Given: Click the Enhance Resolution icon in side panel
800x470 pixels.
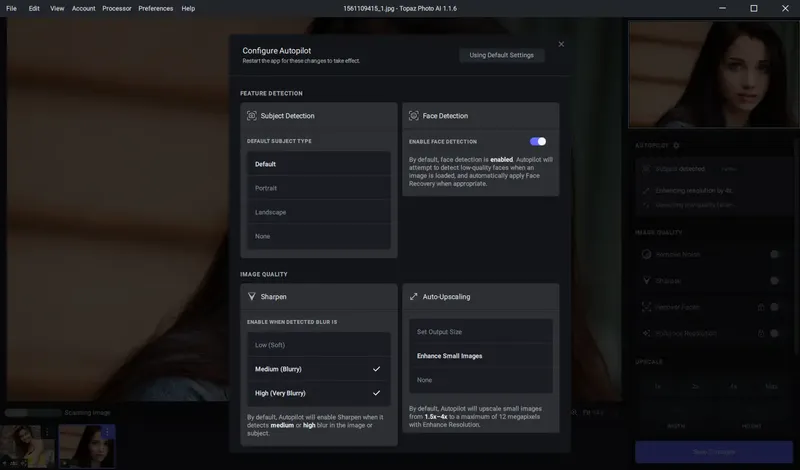Looking at the screenshot, I should (646, 333).
